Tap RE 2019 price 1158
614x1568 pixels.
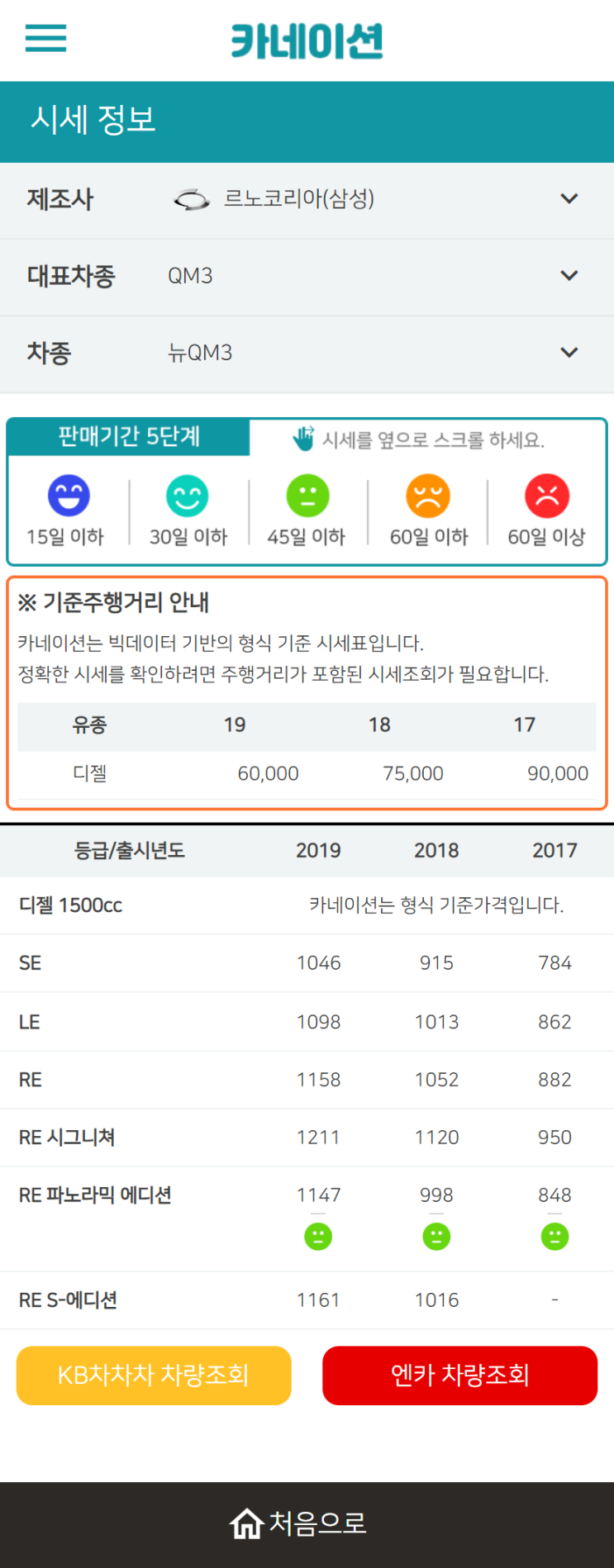click(x=318, y=1080)
